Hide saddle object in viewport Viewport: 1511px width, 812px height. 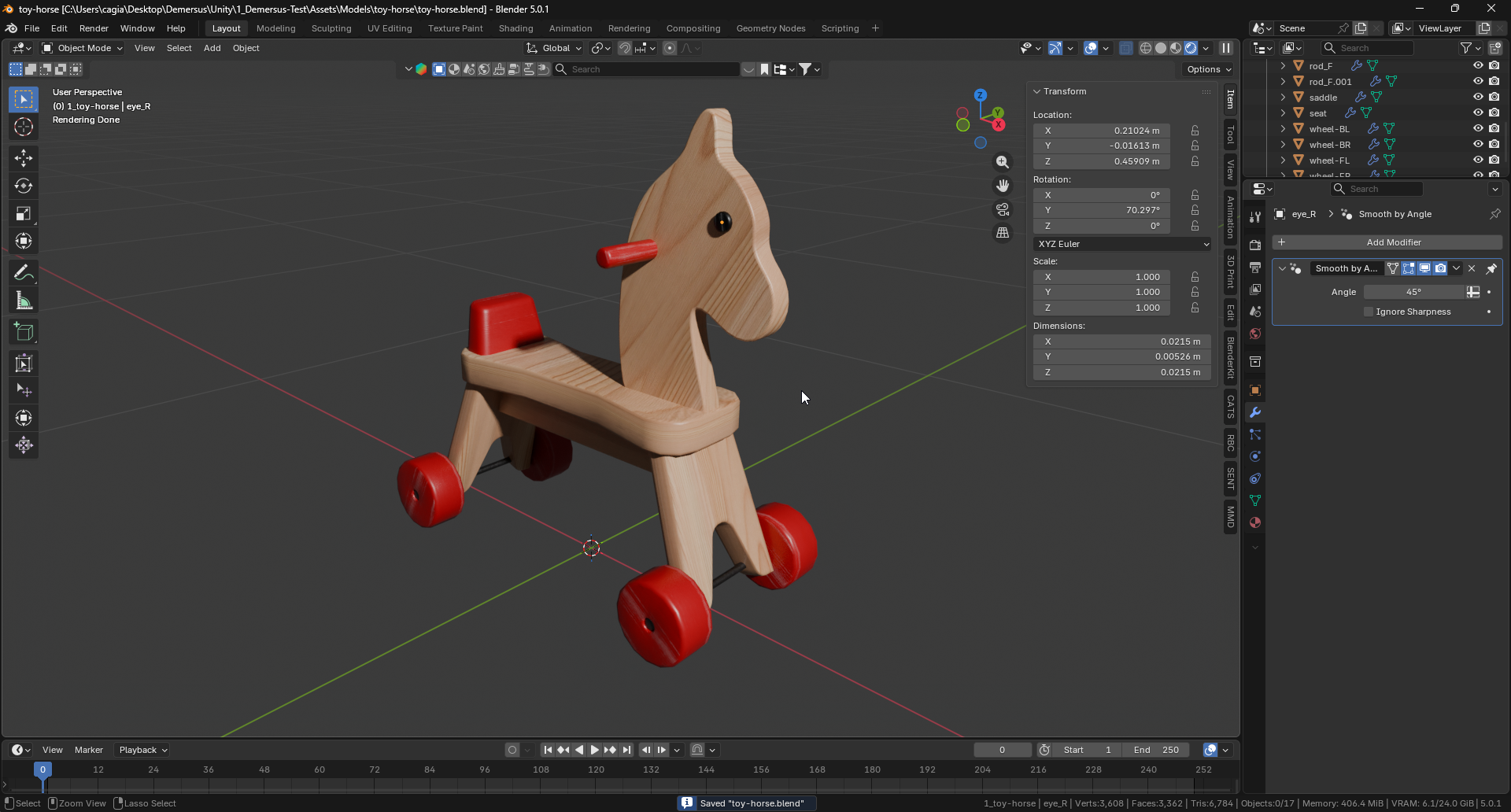(x=1478, y=97)
